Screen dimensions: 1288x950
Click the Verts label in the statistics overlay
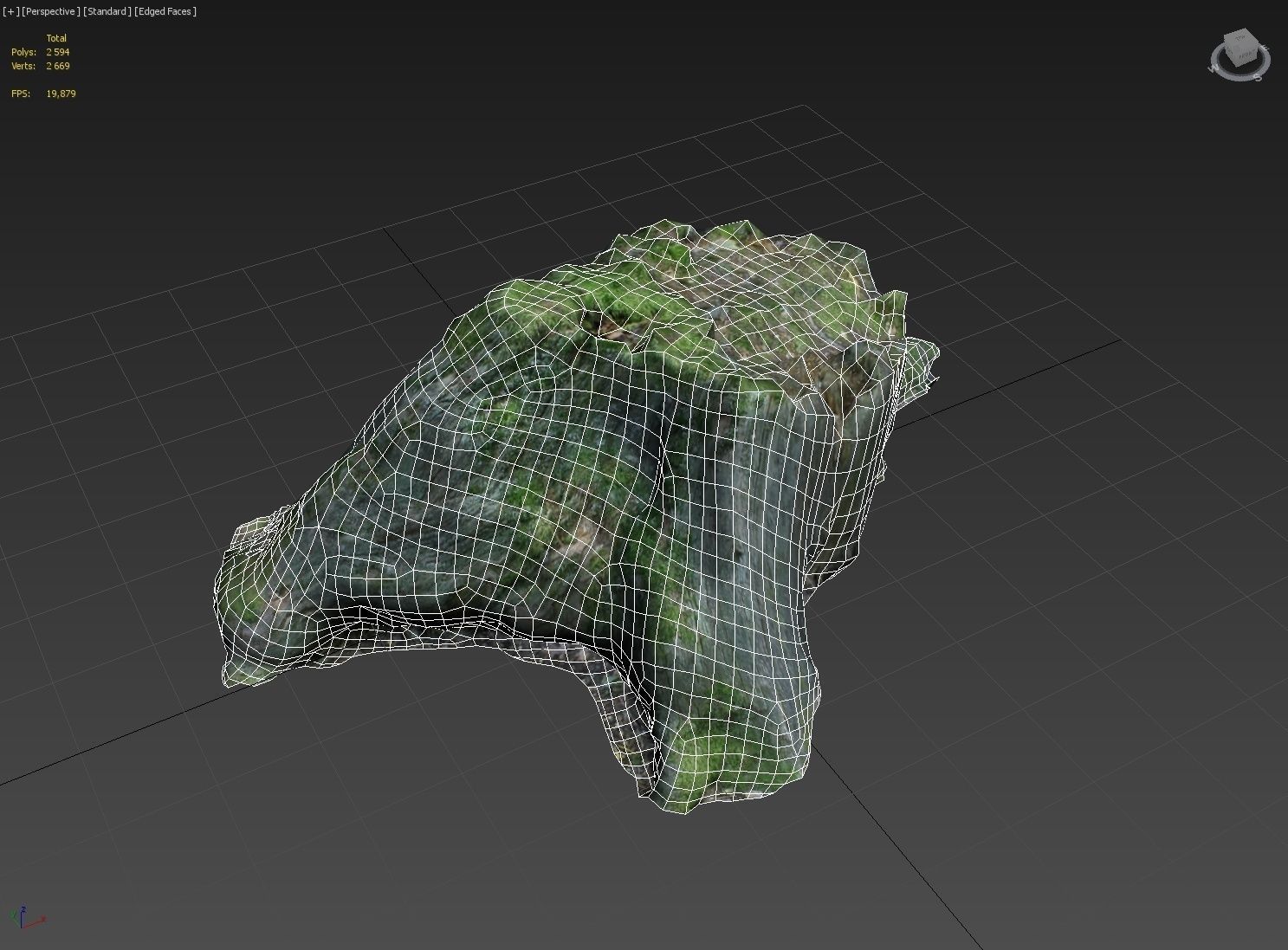pyautogui.click(x=23, y=66)
